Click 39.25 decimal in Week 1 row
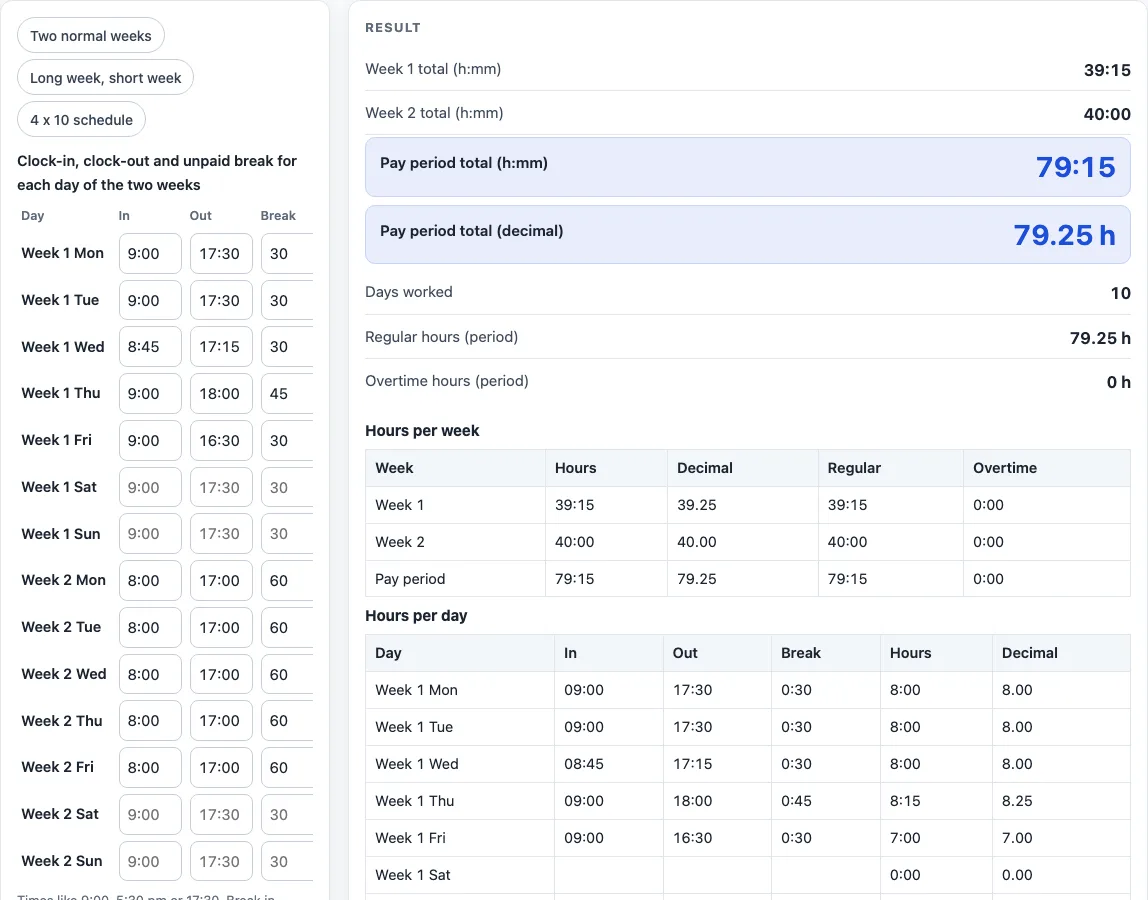 [696, 505]
